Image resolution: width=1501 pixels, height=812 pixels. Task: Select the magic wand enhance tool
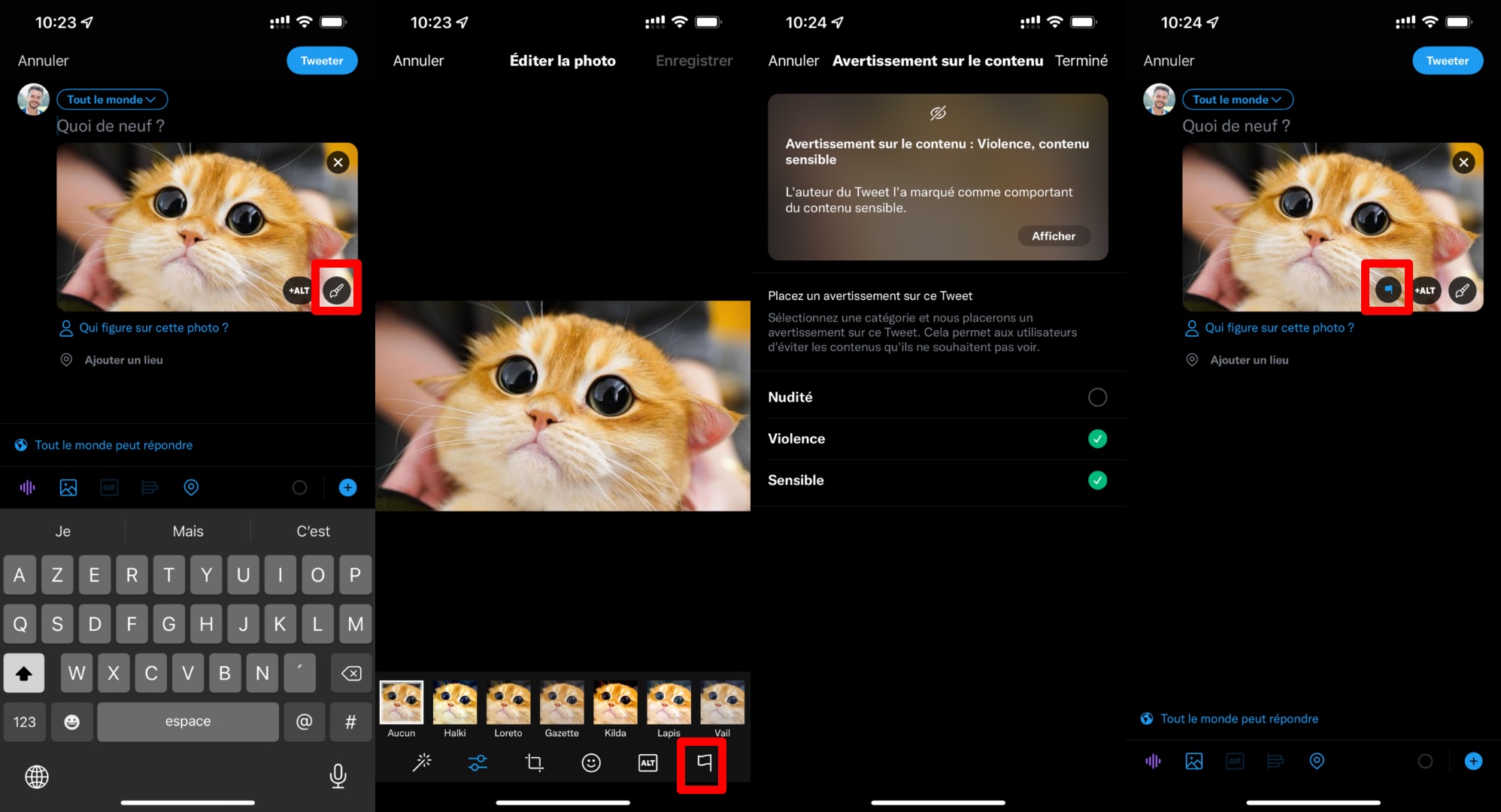pos(422,762)
